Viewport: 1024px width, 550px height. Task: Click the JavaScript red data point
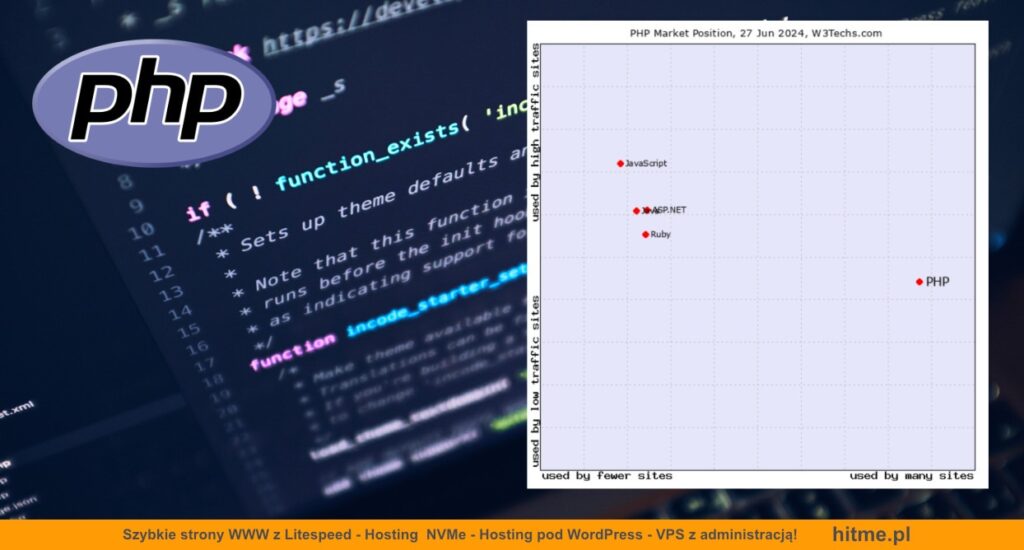620,163
